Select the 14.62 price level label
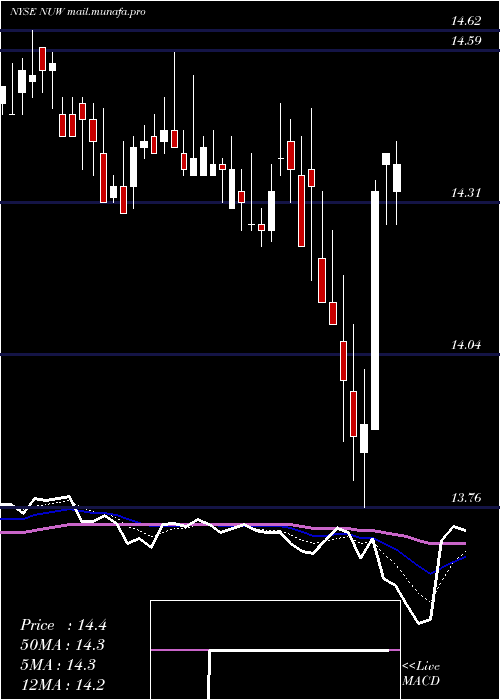Screen dimensions: 500x700 (466, 21)
